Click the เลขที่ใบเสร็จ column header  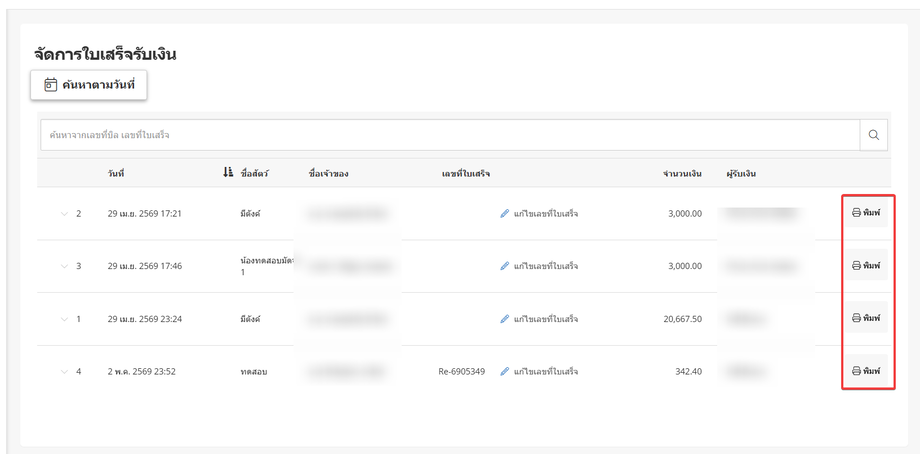click(x=466, y=174)
